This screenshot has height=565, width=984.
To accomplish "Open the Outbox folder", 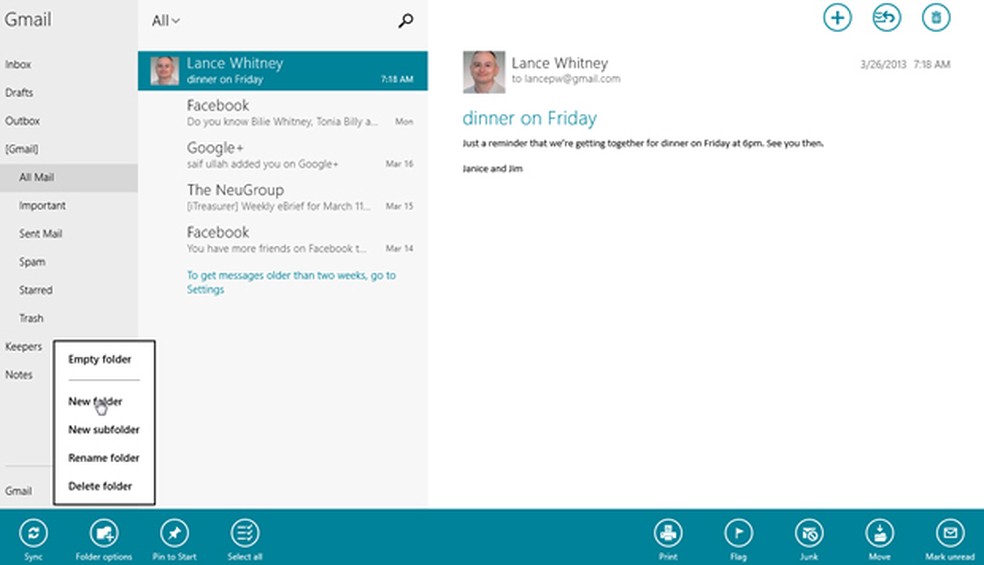I will click(x=23, y=121).
